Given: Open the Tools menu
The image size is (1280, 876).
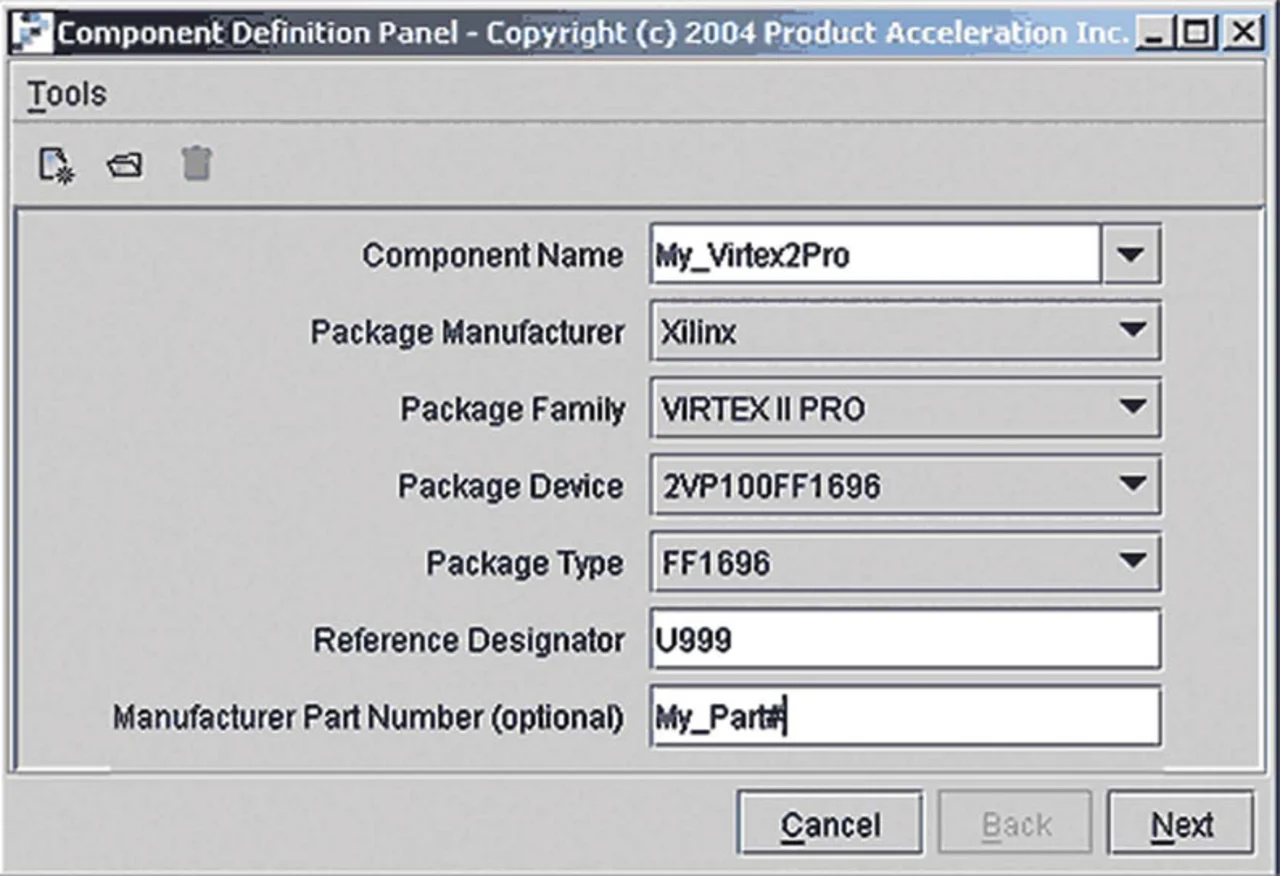Looking at the screenshot, I should pos(66,94).
